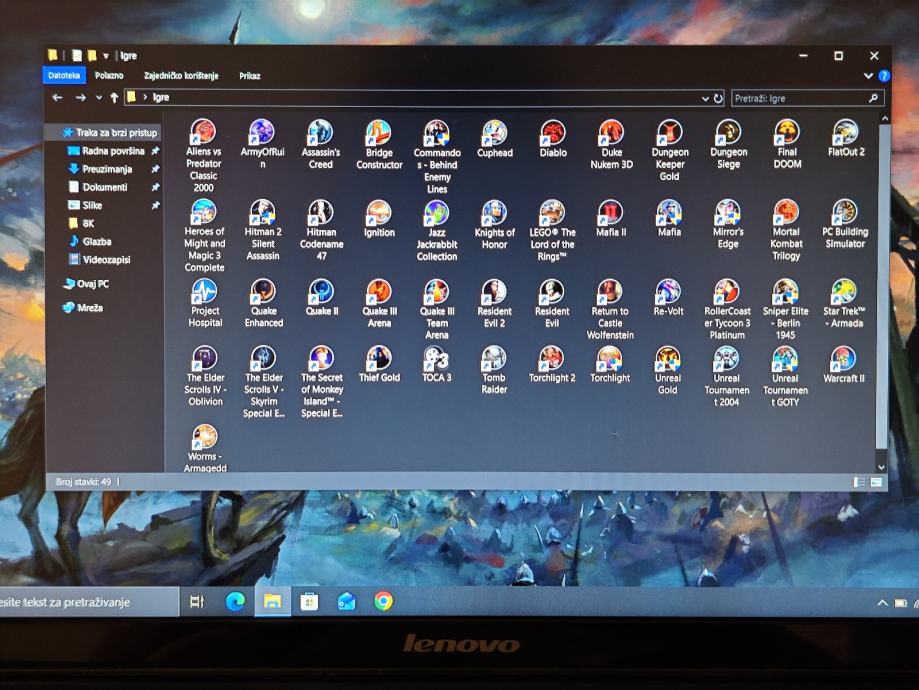Select Quake Enhanced icon
This screenshot has width=919, height=690.
(264, 303)
